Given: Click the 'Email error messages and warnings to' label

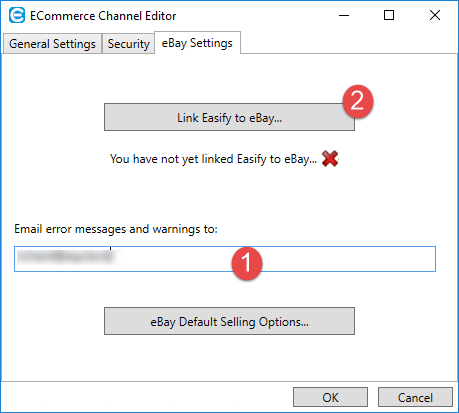Looking at the screenshot, I should pyautogui.click(x=116, y=229).
